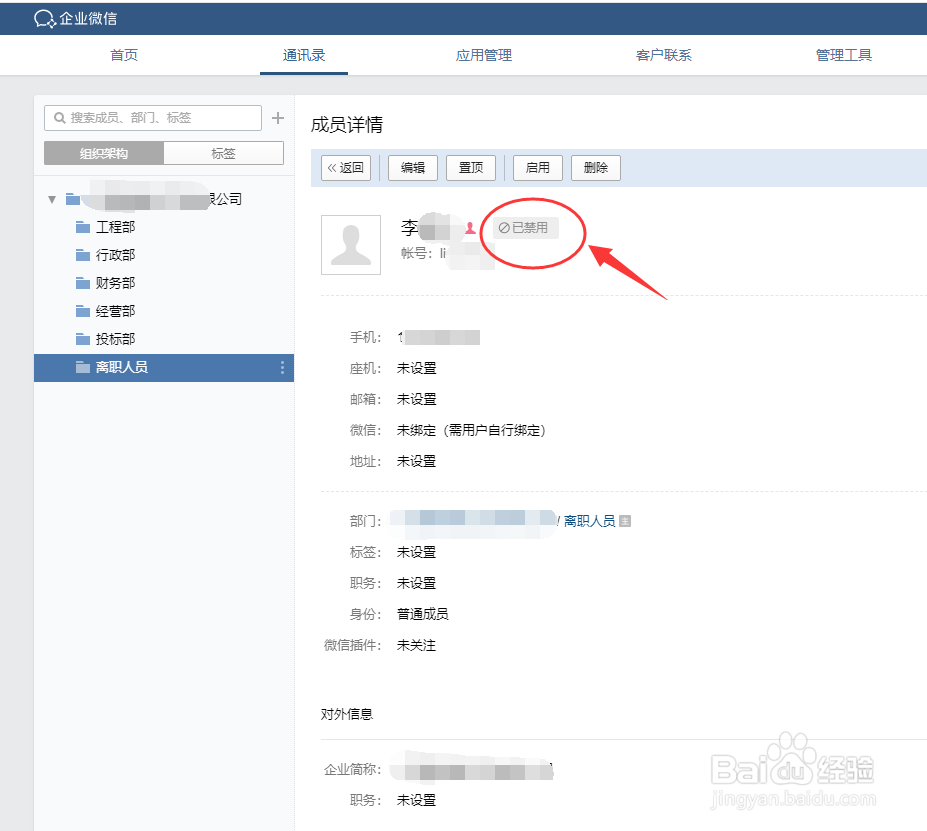Click the member search input field
Screen dimensions: 927x831
point(150,117)
